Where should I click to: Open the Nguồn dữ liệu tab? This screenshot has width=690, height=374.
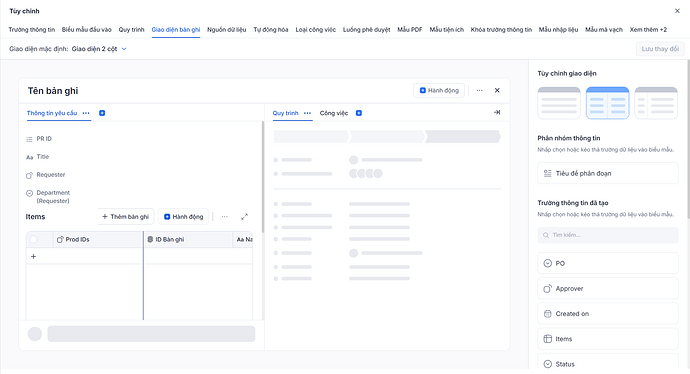227,29
